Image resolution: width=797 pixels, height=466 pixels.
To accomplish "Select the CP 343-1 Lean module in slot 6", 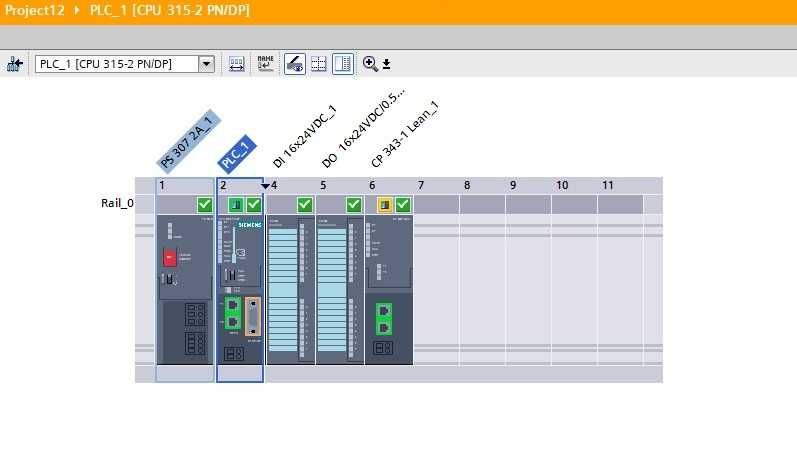I will [x=389, y=290].
